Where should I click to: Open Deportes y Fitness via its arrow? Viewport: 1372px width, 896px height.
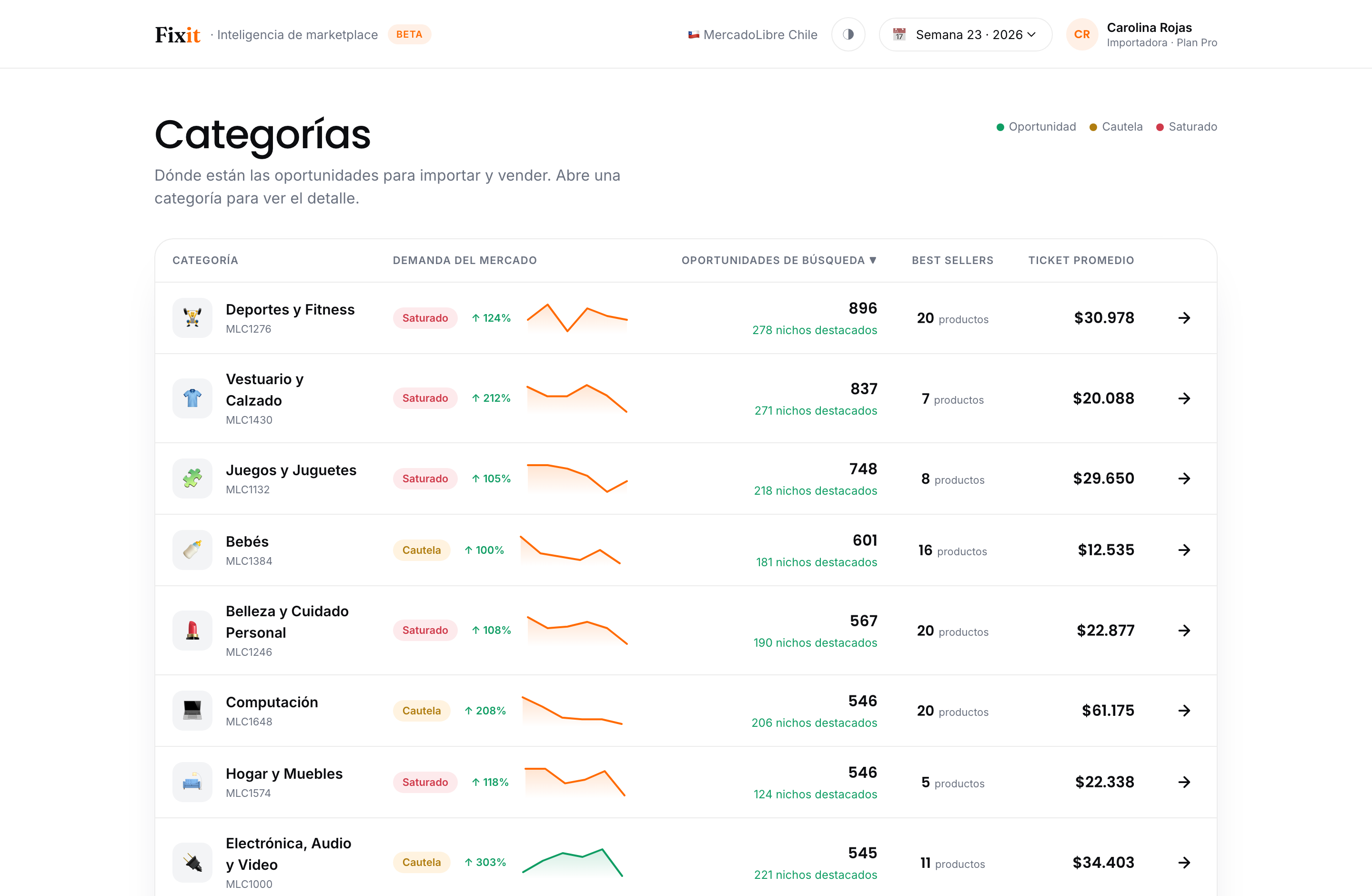click(1184, 318)
